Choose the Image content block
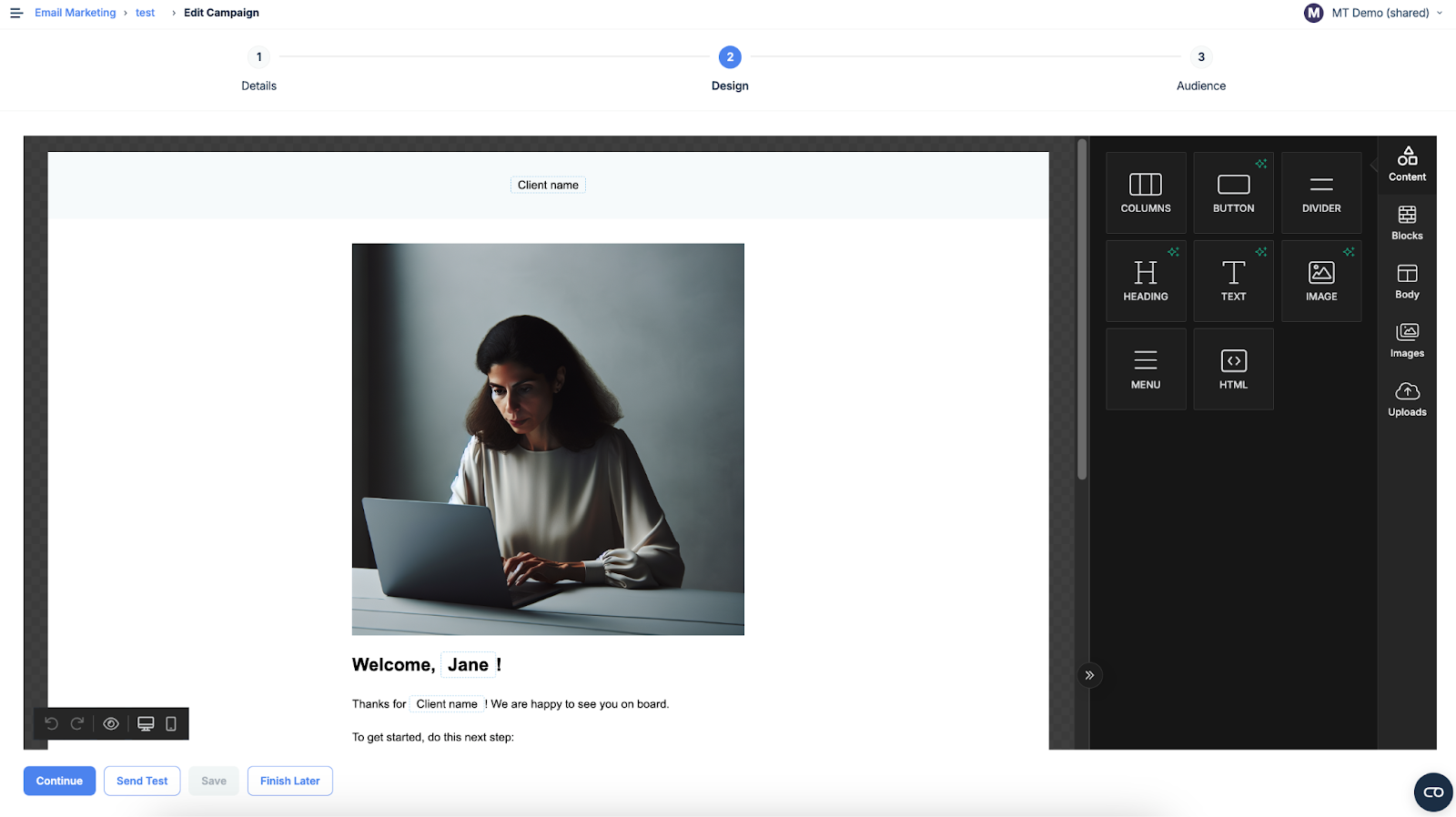The image size is (1456, 817). [x=1321, y=281]
